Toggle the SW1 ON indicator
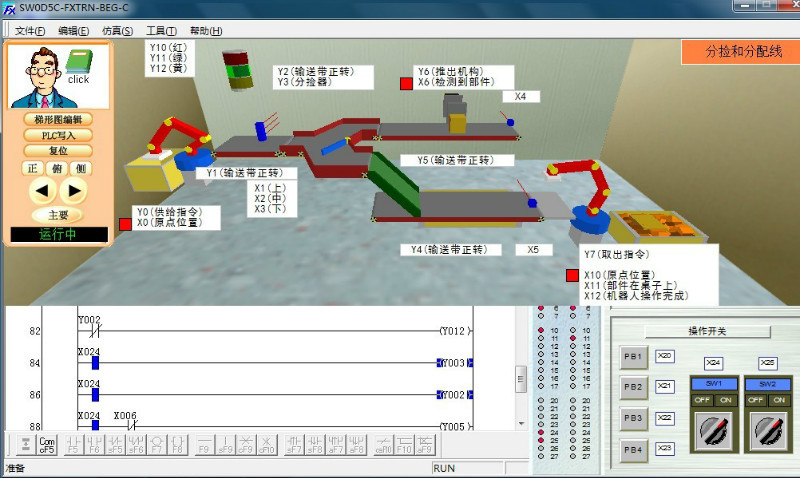Screen dimensions: 800x478 tap(727, 399)
